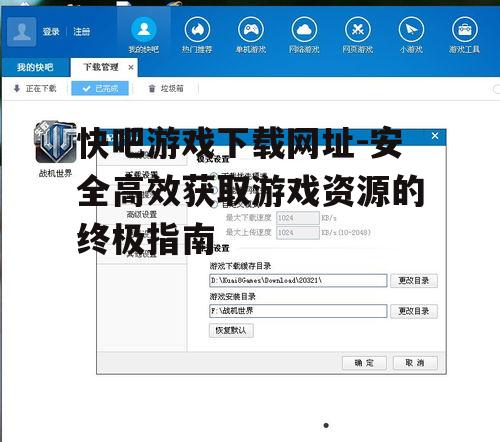Click the 游戏安装目录 path field

[x=298, y=311]
